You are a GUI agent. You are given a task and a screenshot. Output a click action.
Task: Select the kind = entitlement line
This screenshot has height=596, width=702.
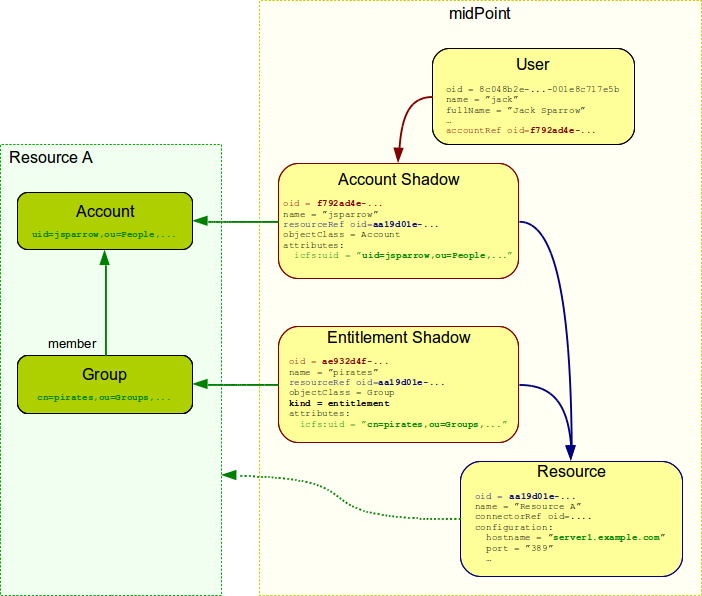click(x=339, y=403)
